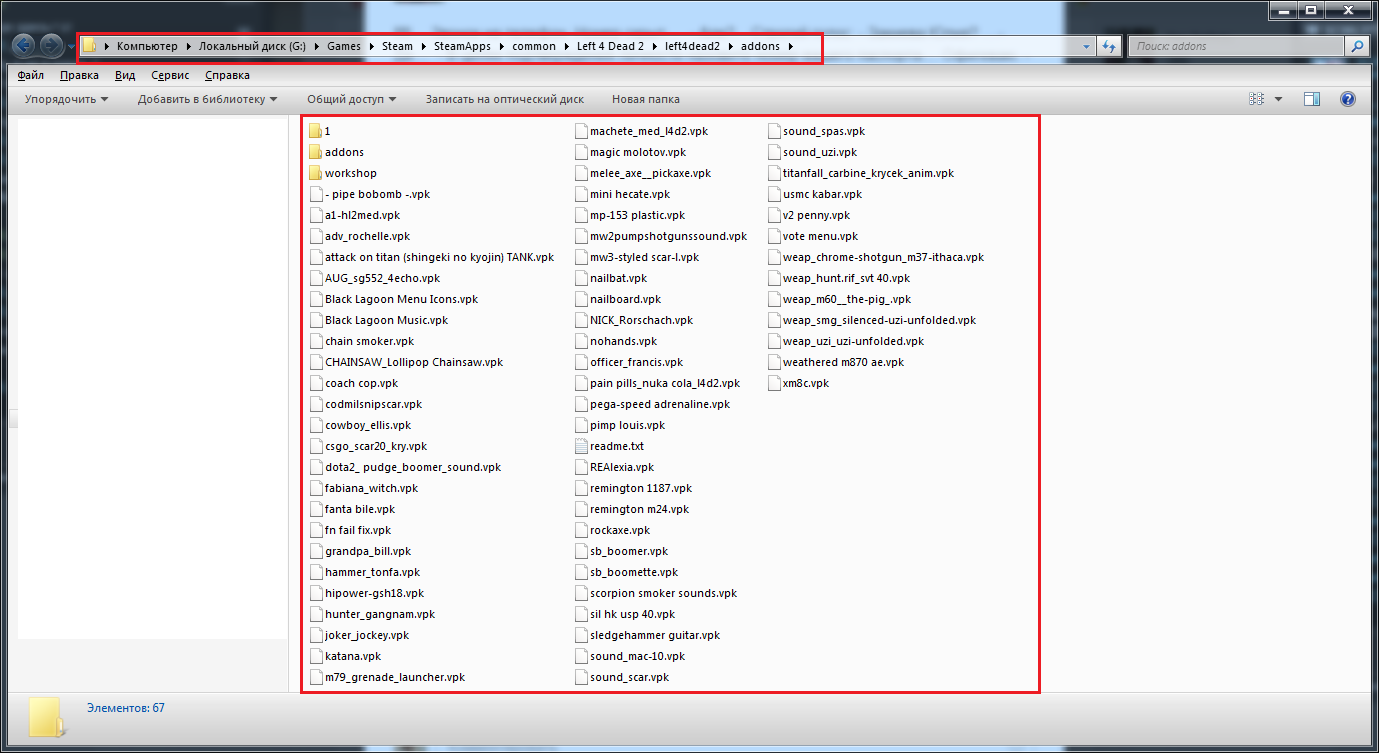Open the Добавить в библиотеку dropdown
1379x753 pixels.
(207, 99)
